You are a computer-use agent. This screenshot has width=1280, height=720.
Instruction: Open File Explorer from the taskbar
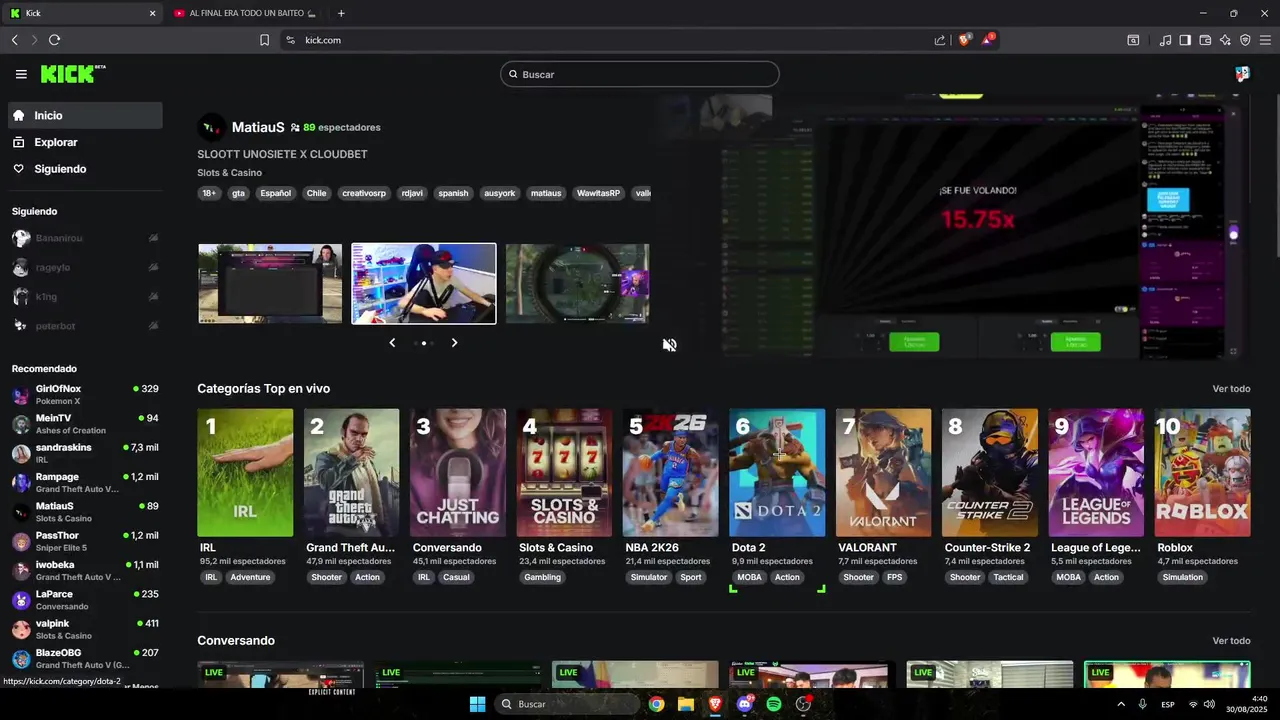pyautogui.click(x=685, y=704)
